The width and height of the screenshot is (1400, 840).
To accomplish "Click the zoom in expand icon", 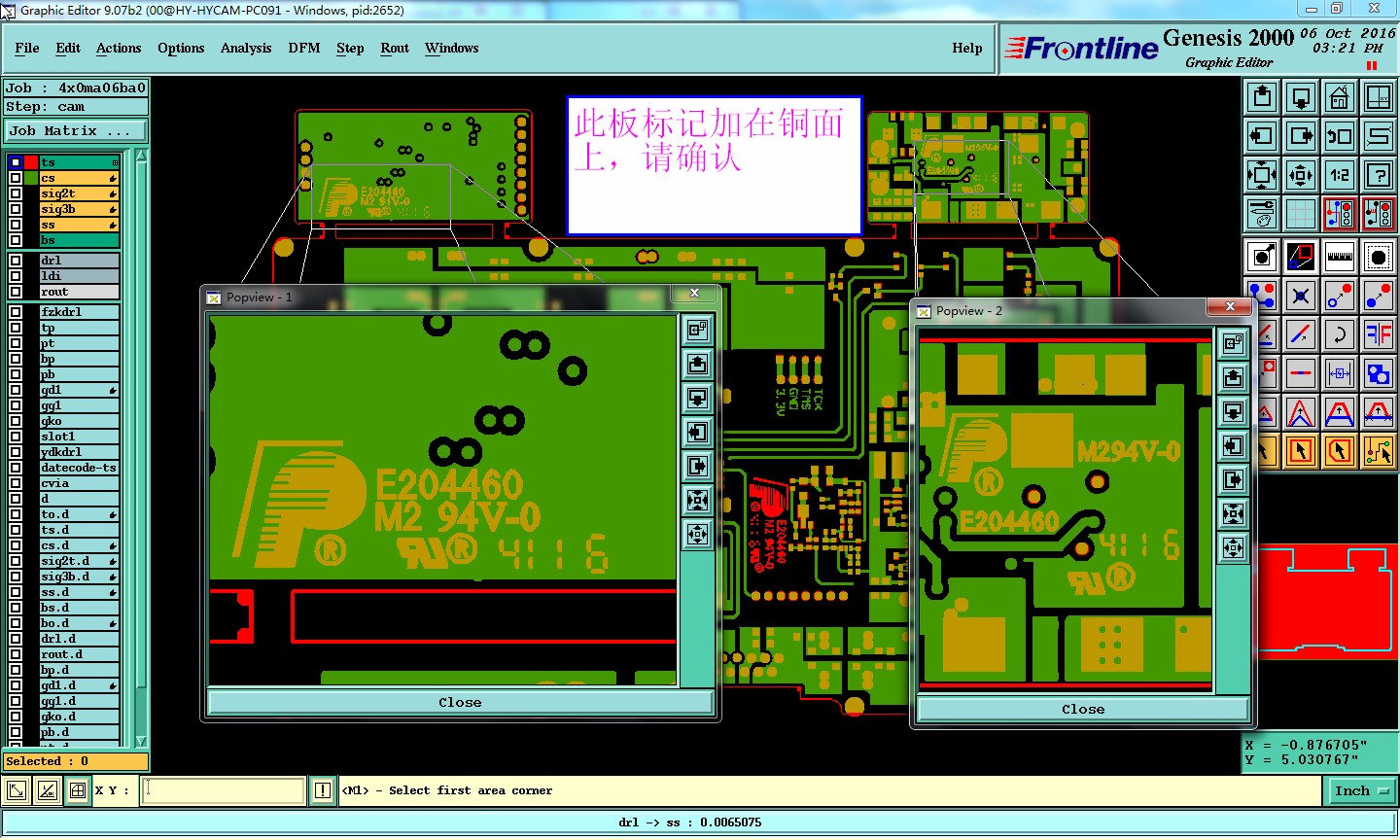I will [x=1262, y=175].
